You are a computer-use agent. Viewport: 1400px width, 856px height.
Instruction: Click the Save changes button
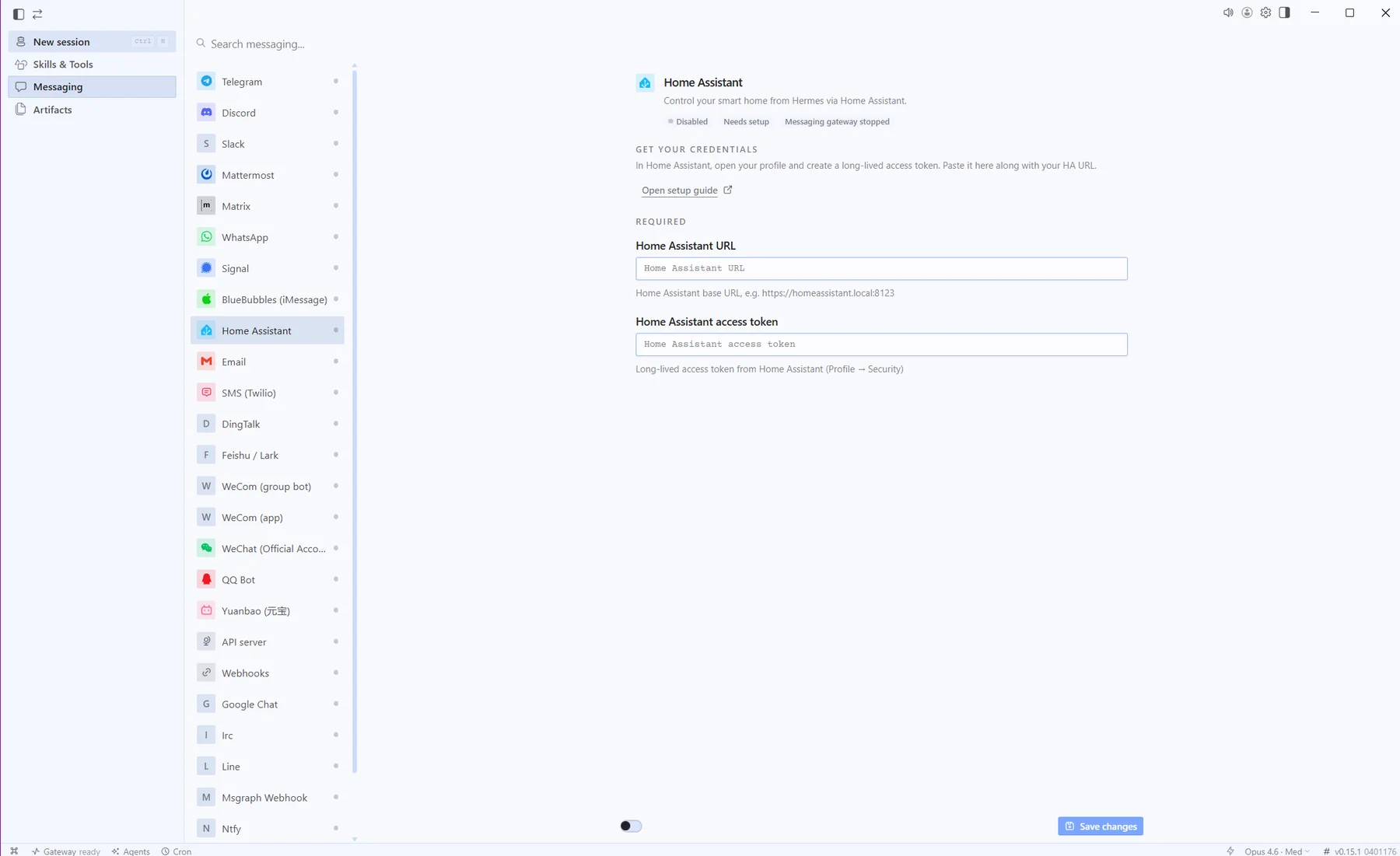pos(1100,826)
